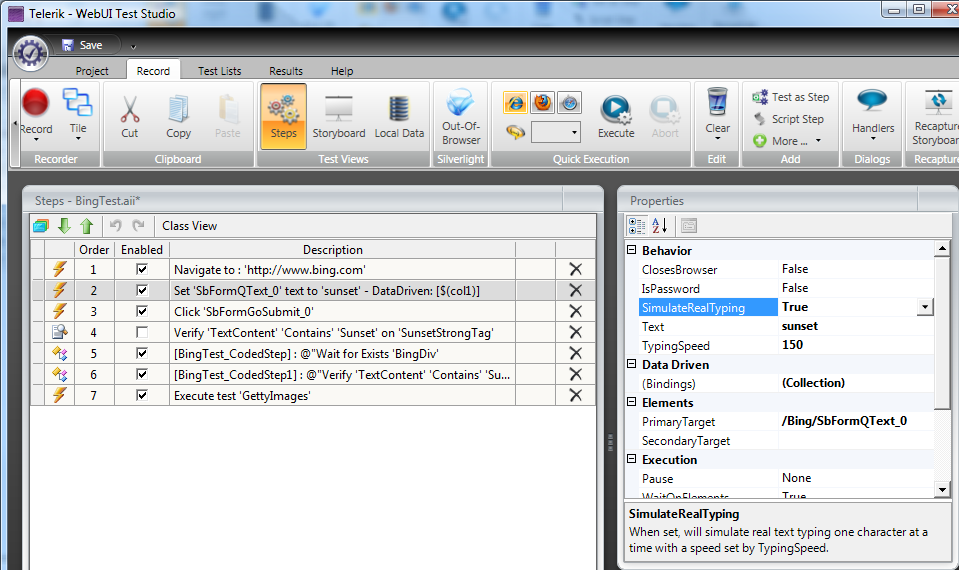Screen dimensions: 959x570
Task: Select step 3 Click 'SbFormGoSubmit_0'
Action: click(x=313, y=311)
